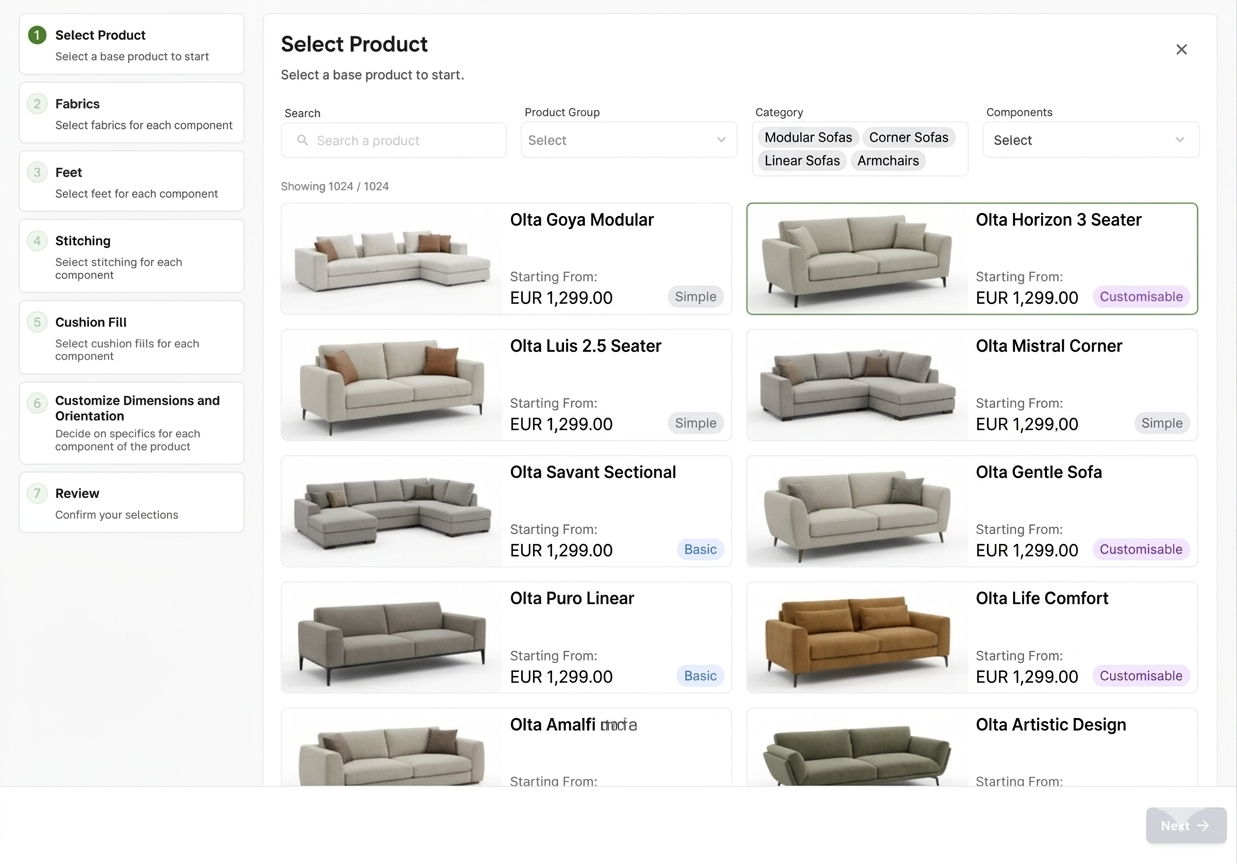Go to the Fabrics step in sidebar
Image resolution: width=1237 pixels, height=864 pixels.
131,112
